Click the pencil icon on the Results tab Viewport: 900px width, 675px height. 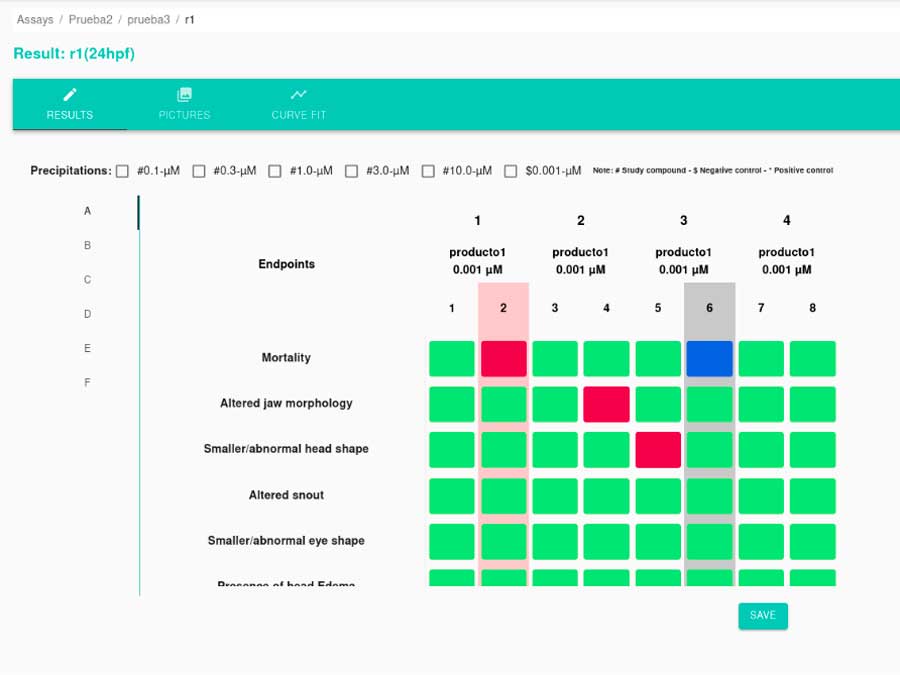tap(70, 95)
